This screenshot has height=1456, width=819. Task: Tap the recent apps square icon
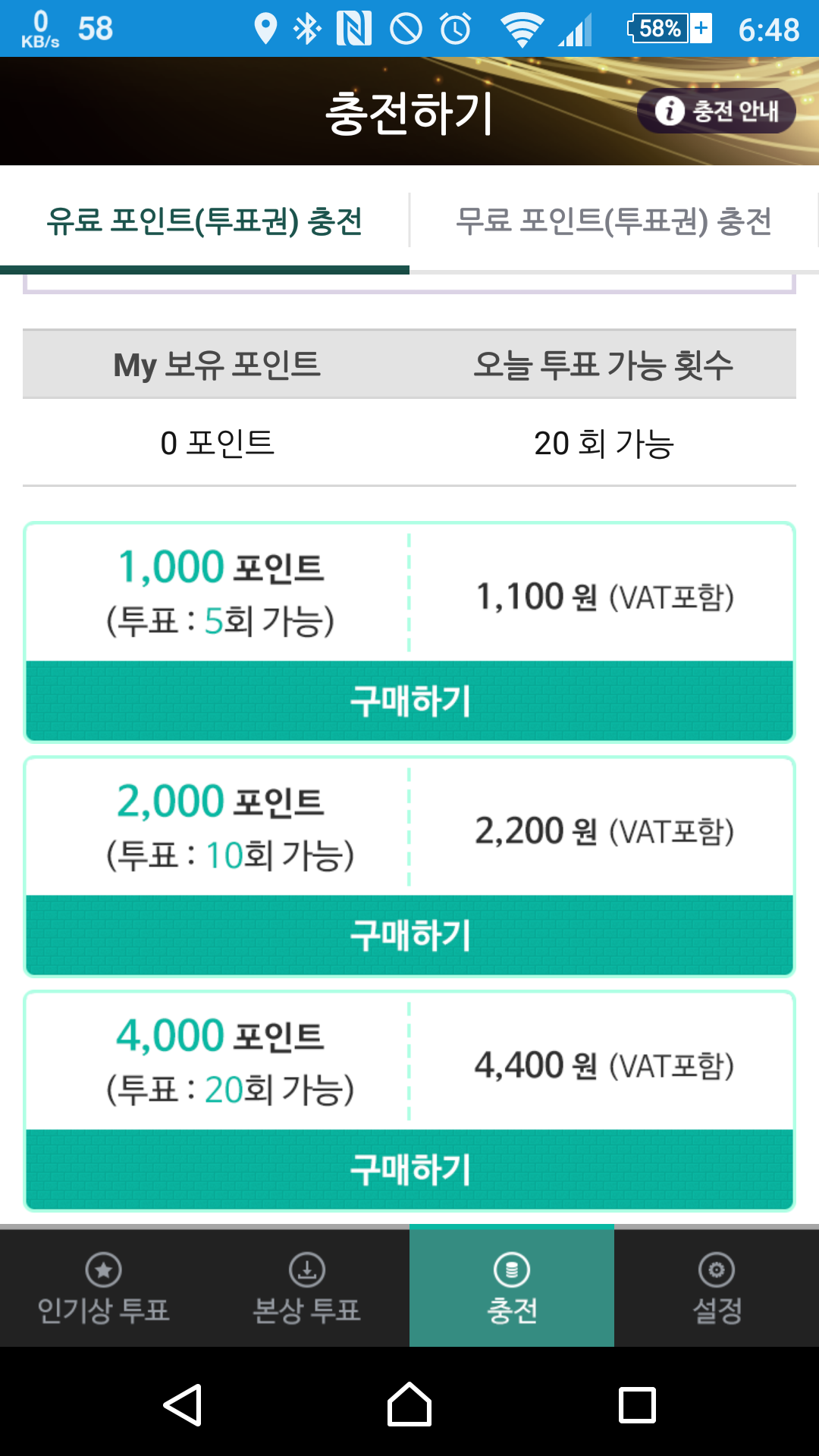point(637,1405)
